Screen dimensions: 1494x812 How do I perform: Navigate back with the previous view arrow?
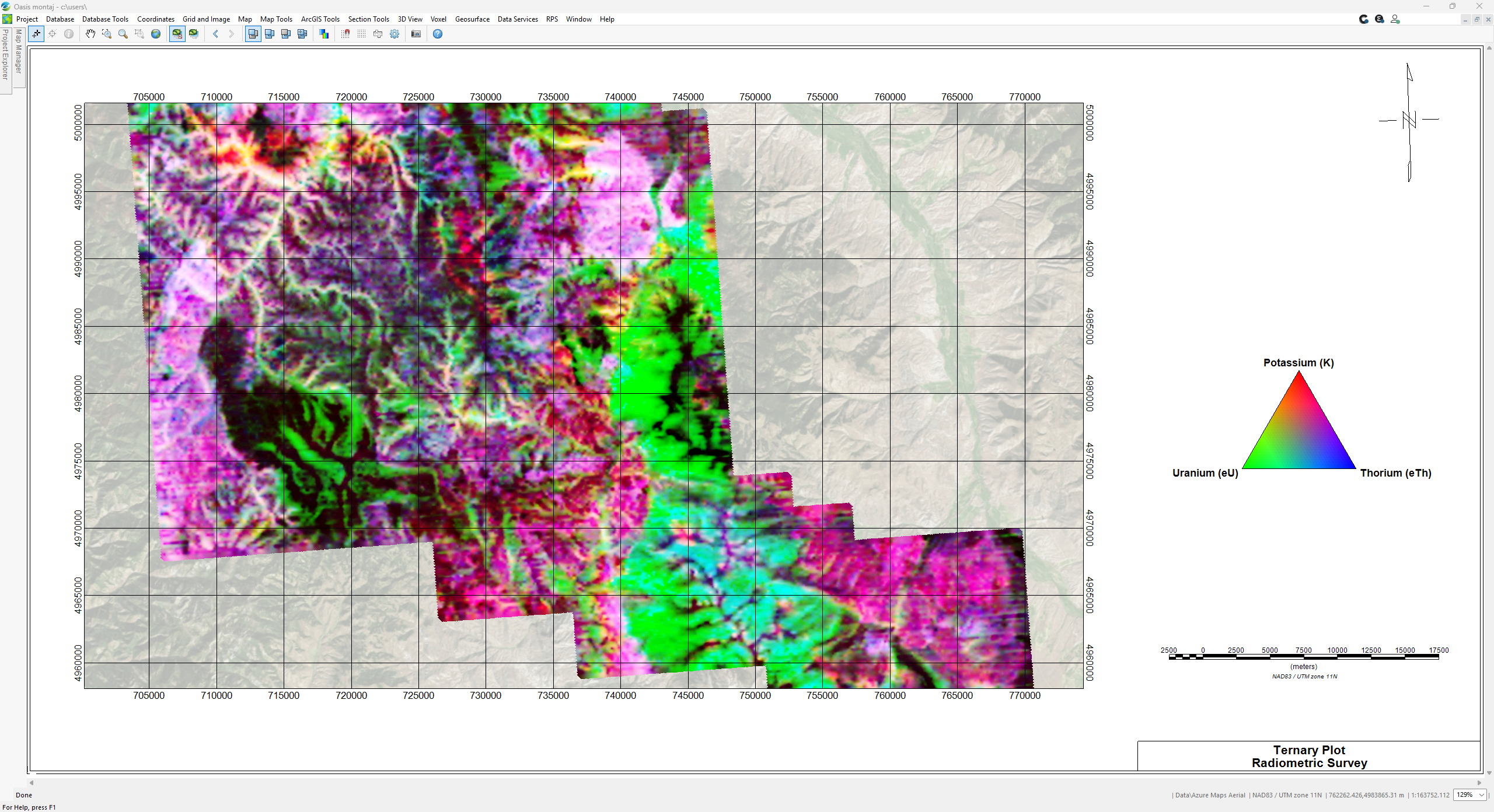[x=216, y=34]
